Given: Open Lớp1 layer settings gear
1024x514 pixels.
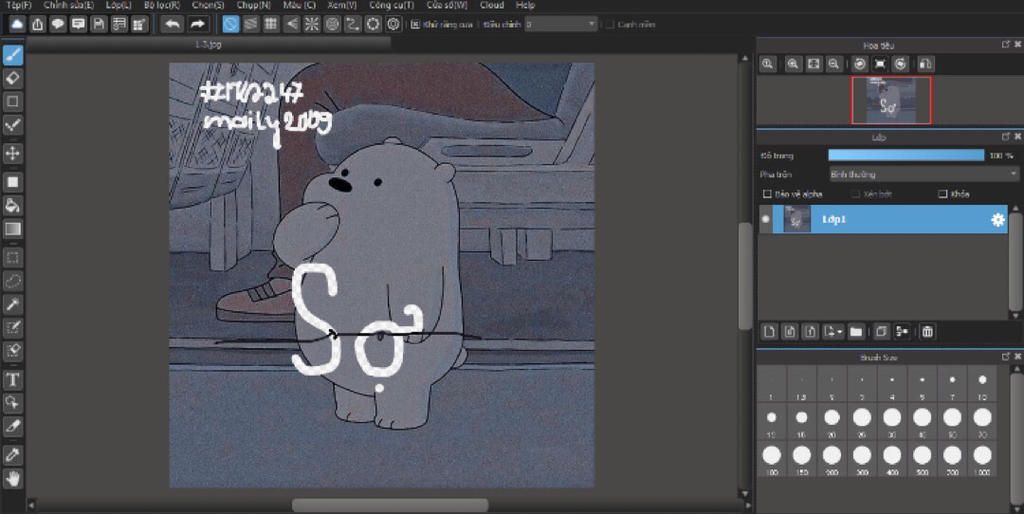Looking at the screenshot, I should point(997,220).
